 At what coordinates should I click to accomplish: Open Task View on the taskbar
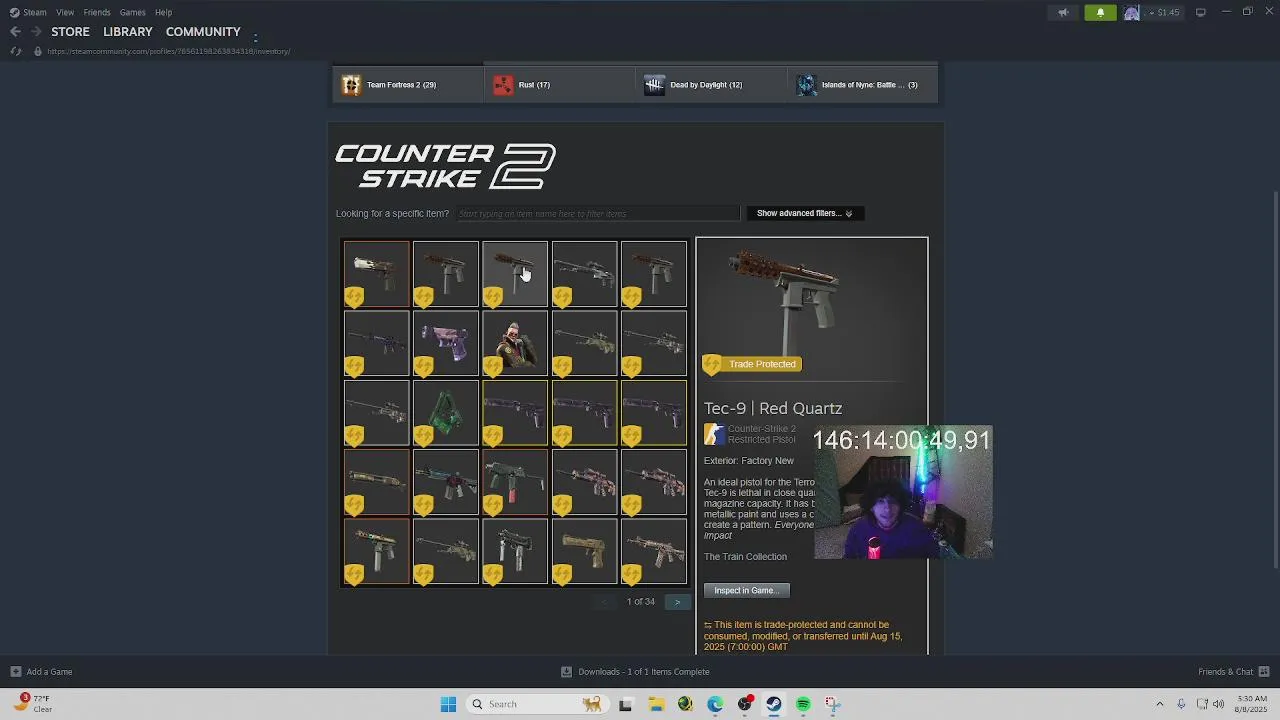point(625,704)
